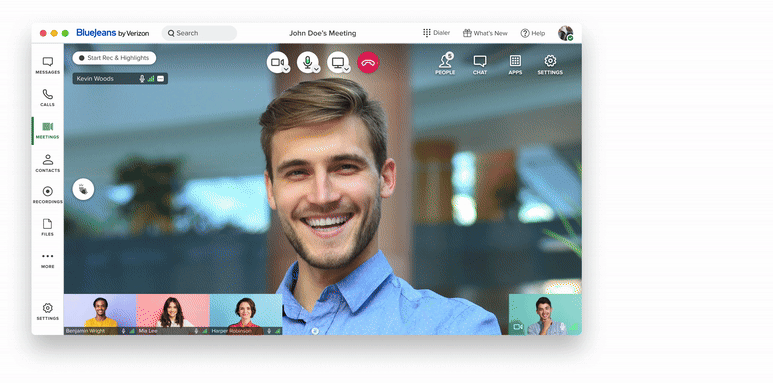Toggle the camera video button
The height and width of the screenshot is (383, 773).
(276, 62)
